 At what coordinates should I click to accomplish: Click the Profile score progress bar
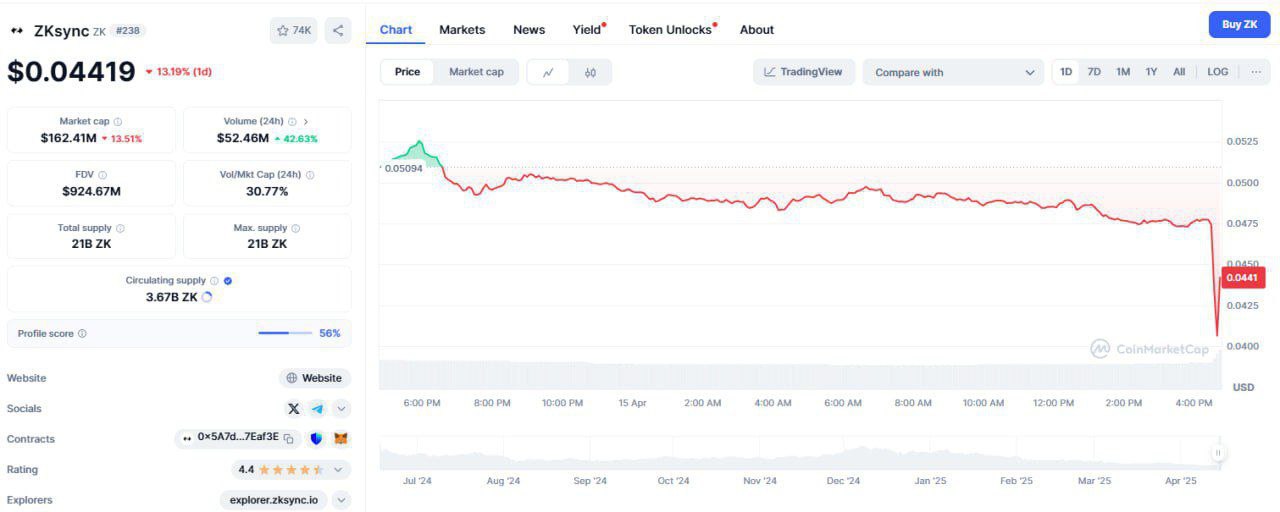pyautogui.click(x=283, y=333)
